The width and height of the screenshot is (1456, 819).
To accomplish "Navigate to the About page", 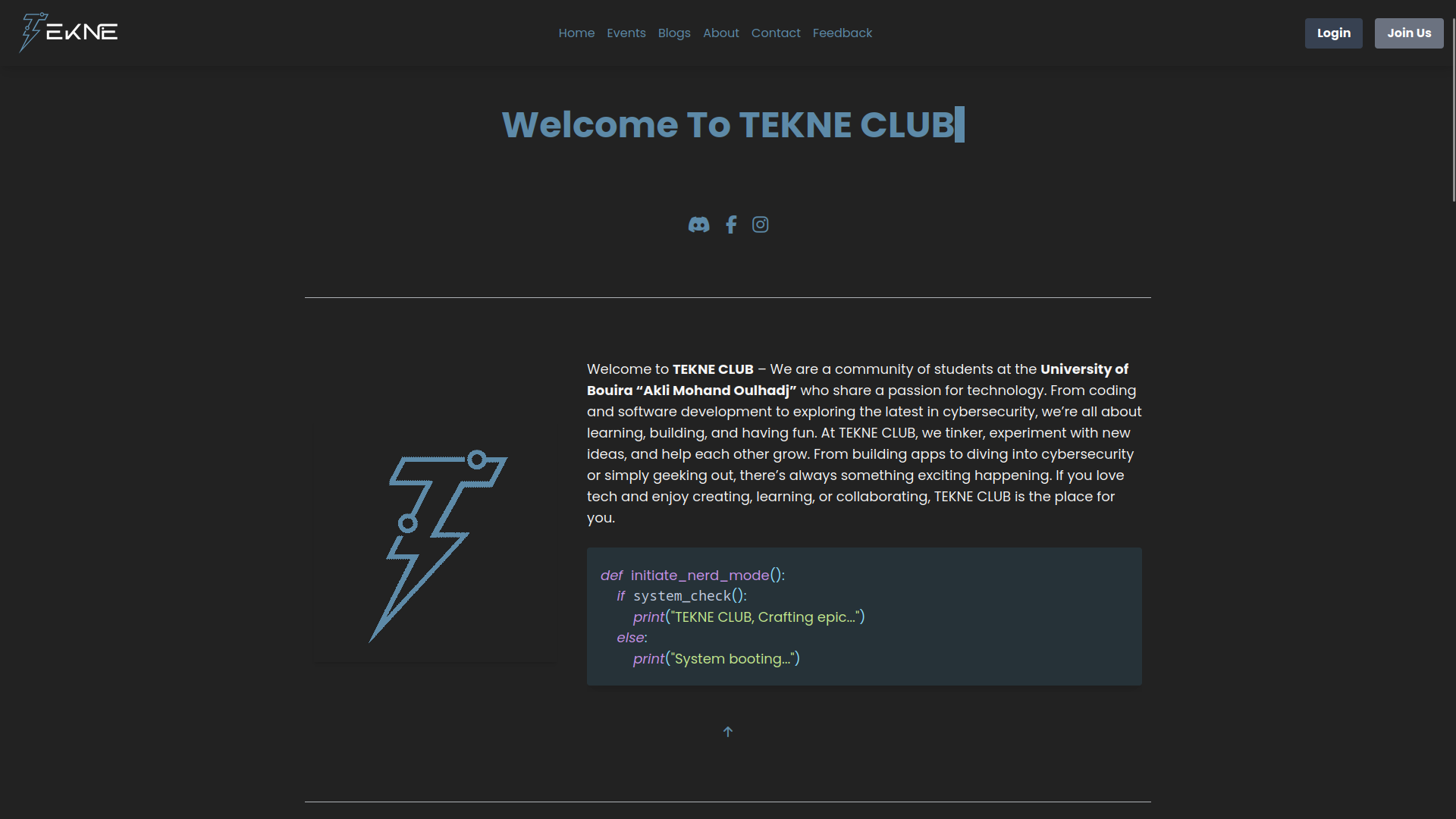I will [x=720, y=33].
